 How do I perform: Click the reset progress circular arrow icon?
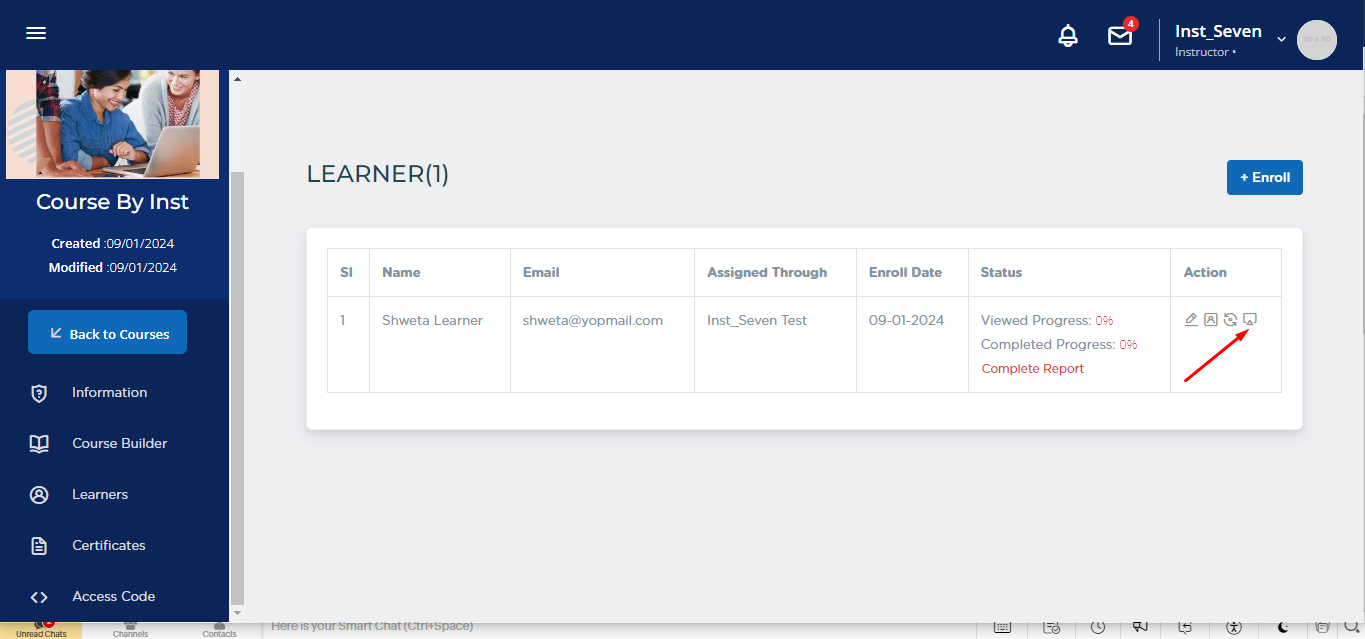click(x=1230, y=320)
